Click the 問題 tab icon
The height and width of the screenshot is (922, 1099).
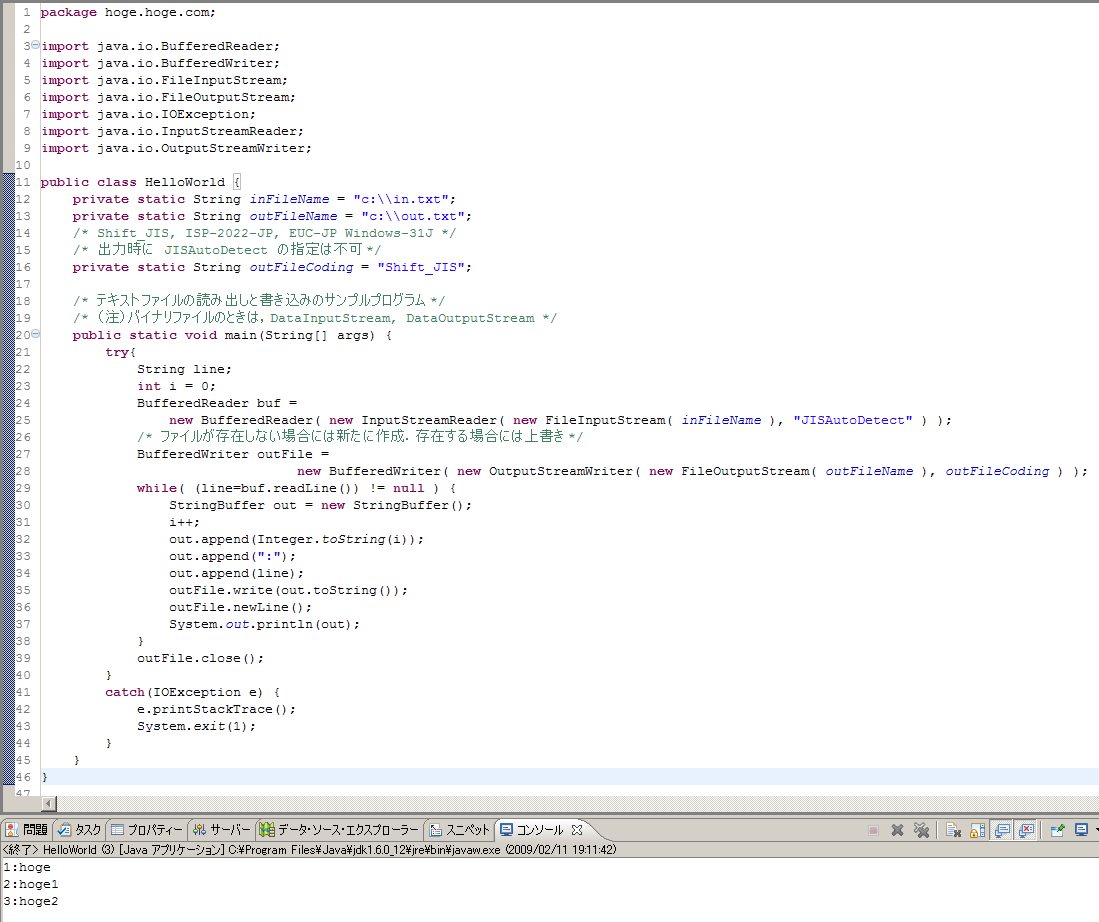click(x=12, y=830)
